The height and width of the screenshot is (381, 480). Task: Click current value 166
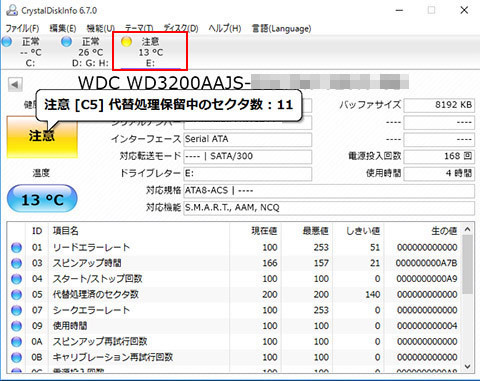pos(270,263)
